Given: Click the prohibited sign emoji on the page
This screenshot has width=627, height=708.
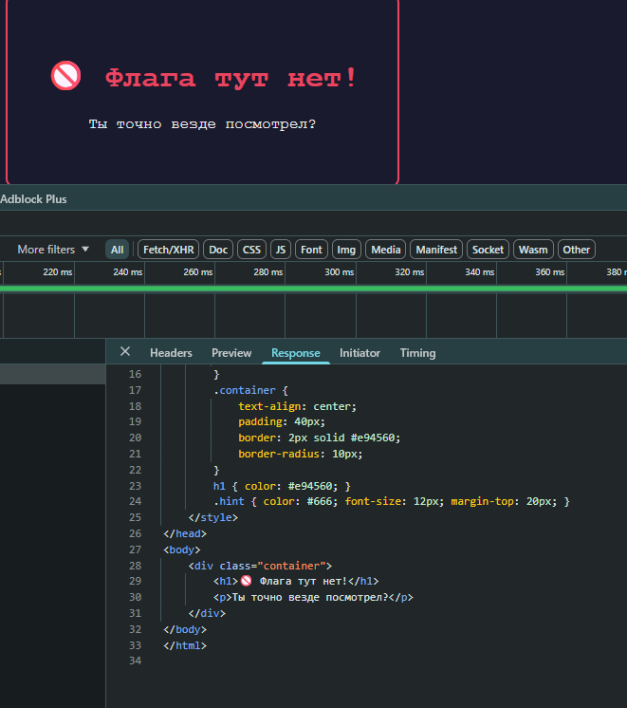Looking at the screenshot, I should coord(66,75).
